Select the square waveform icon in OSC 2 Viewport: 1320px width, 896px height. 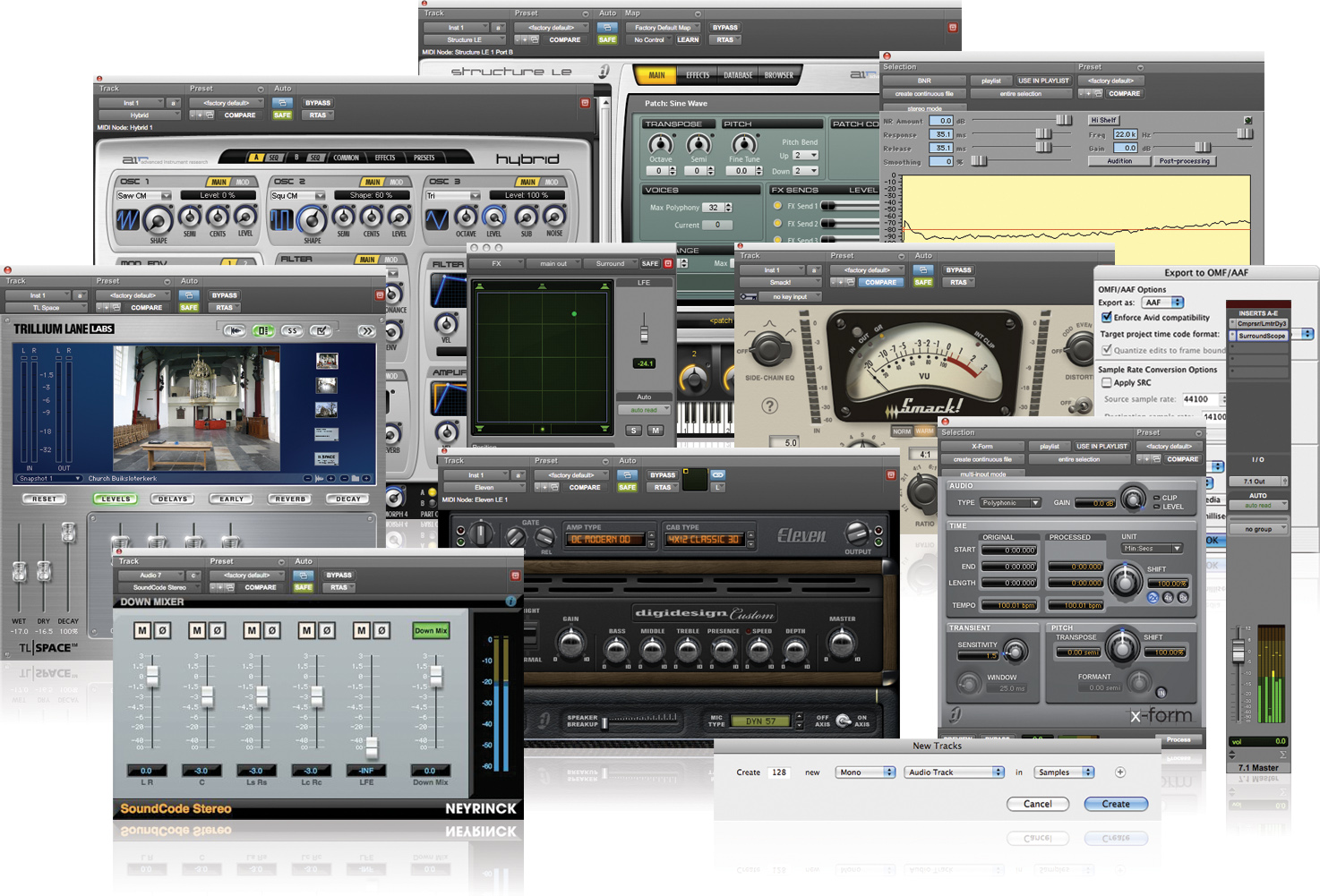coord(281,219)
